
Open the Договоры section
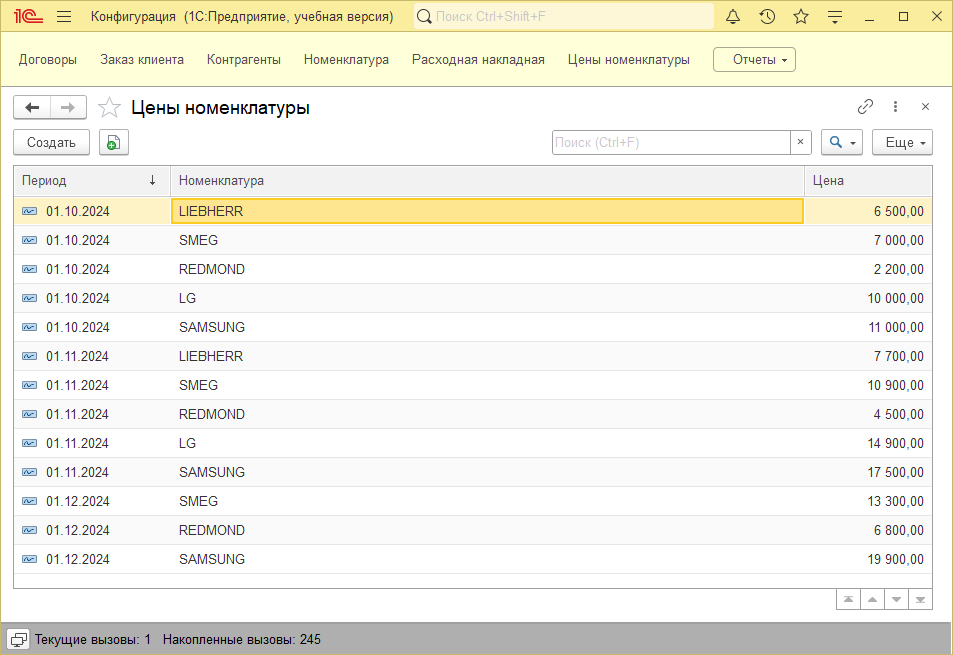coord(48,60)
